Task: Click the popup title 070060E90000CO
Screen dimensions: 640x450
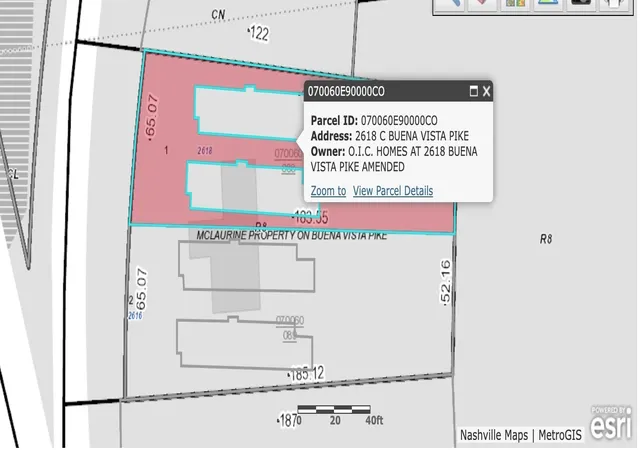Action: coord(346,91)
